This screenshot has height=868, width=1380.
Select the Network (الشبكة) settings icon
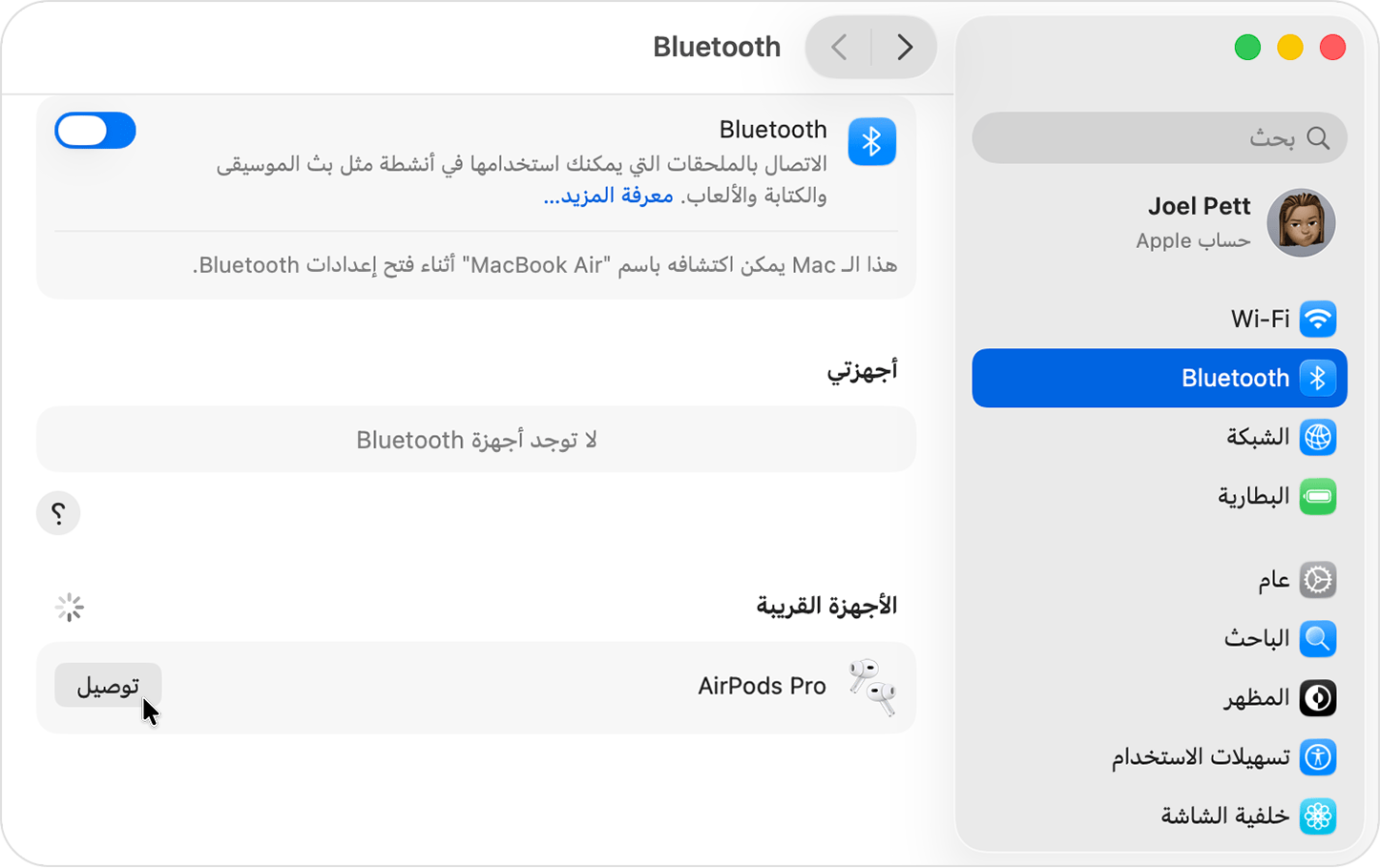[1317, 437]
